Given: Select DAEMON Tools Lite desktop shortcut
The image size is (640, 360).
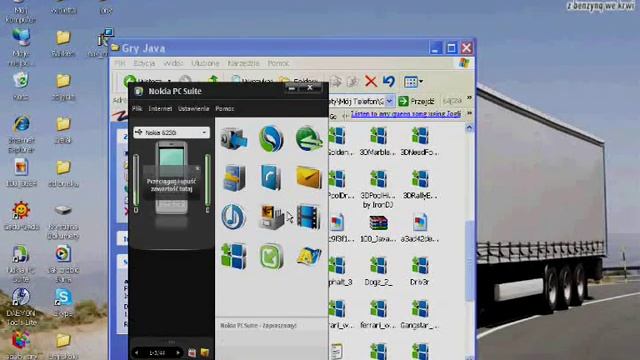Looking at the screenshot, I should click(20, 307).
